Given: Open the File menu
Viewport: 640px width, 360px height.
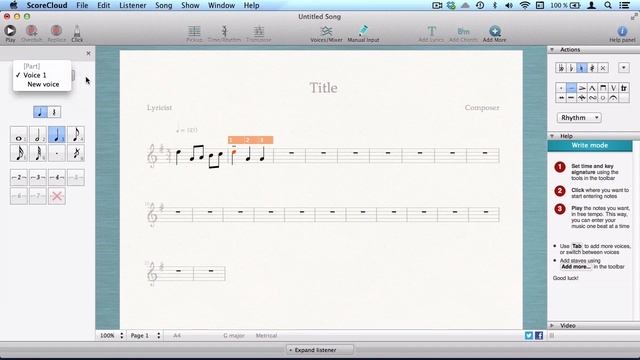Looking at the screenshot, I should point(82,5).
